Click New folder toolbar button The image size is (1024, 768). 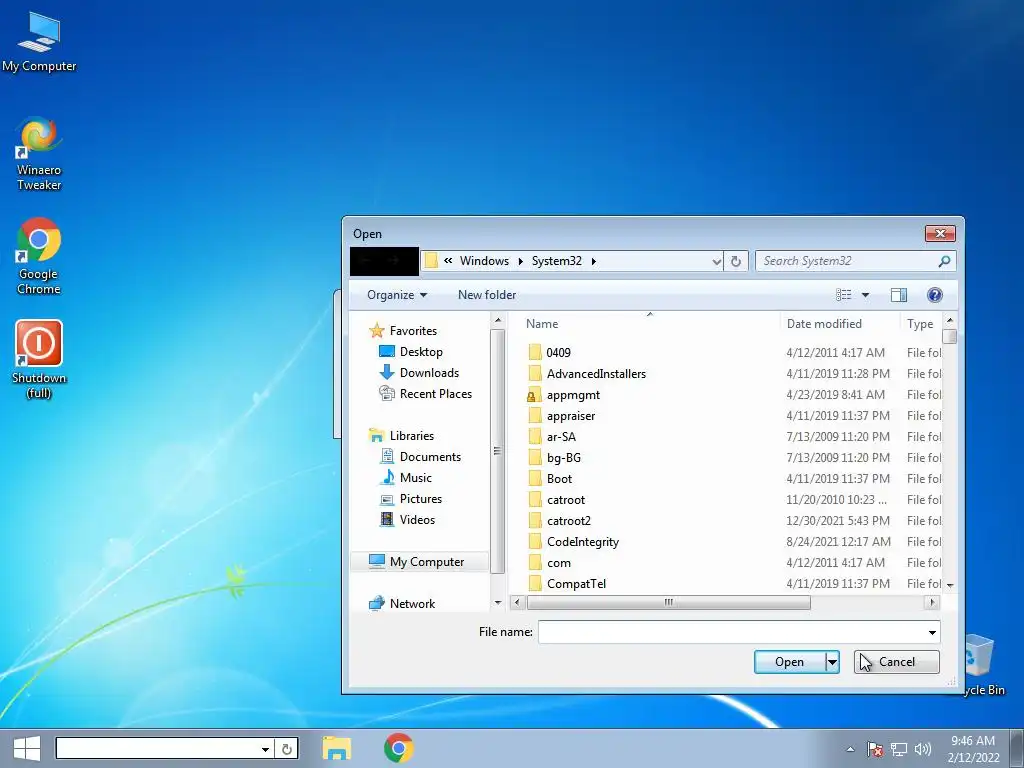pyautogui.click(x=487, y=295)
